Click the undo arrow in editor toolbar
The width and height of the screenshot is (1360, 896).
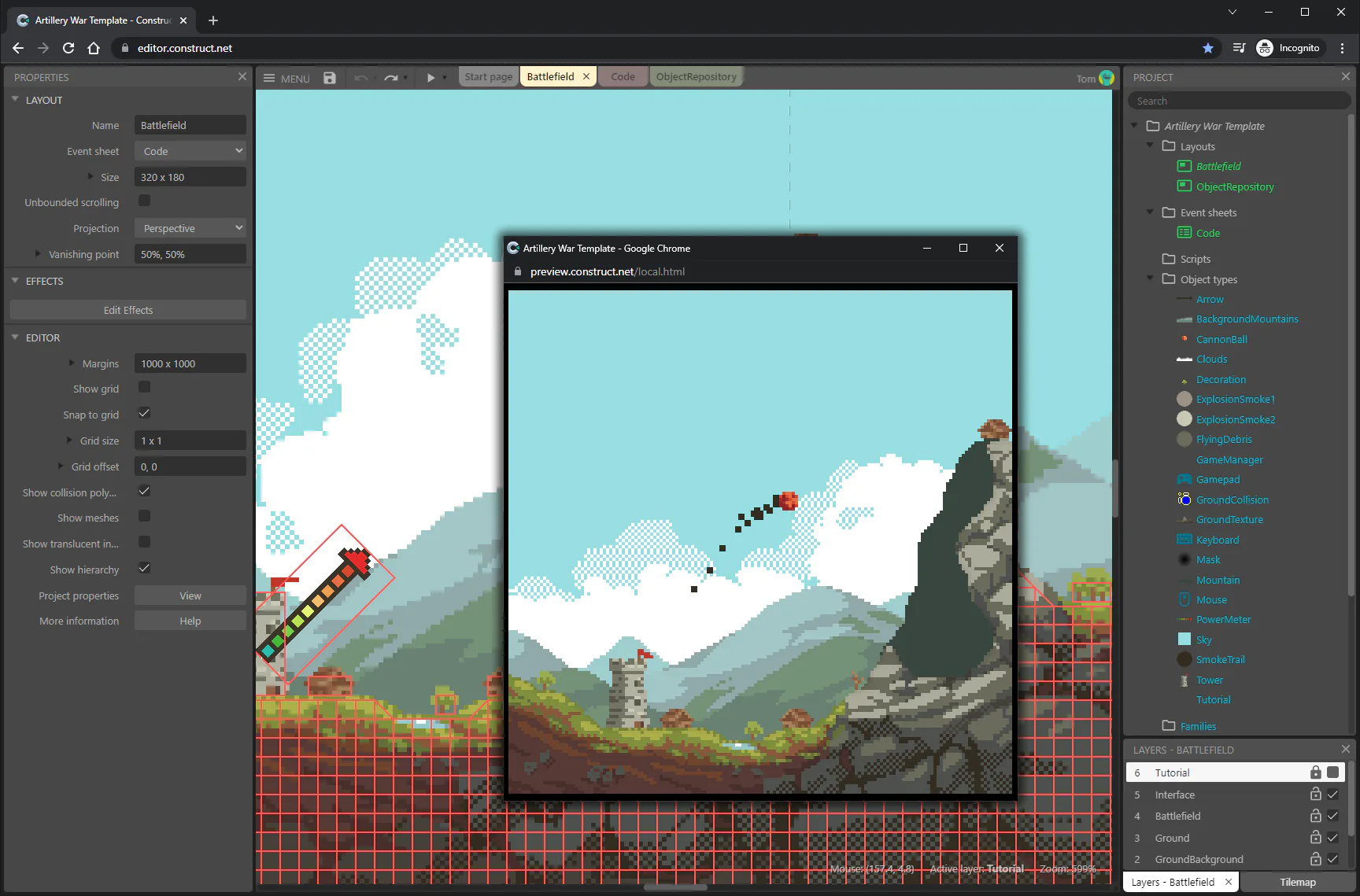pyautogui.click(x=361, y=77)
